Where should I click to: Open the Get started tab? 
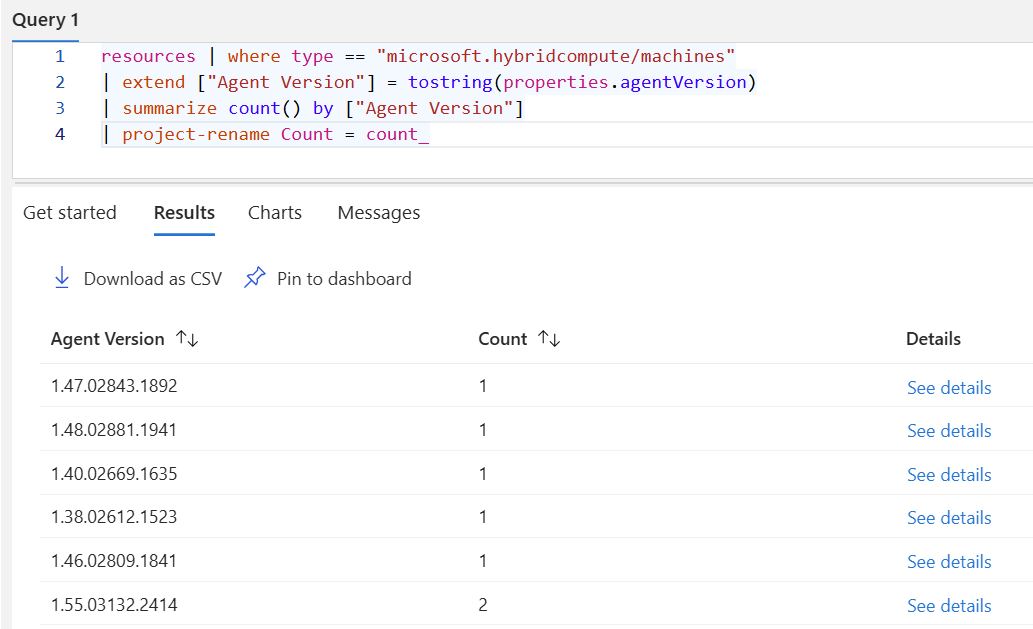70,213
